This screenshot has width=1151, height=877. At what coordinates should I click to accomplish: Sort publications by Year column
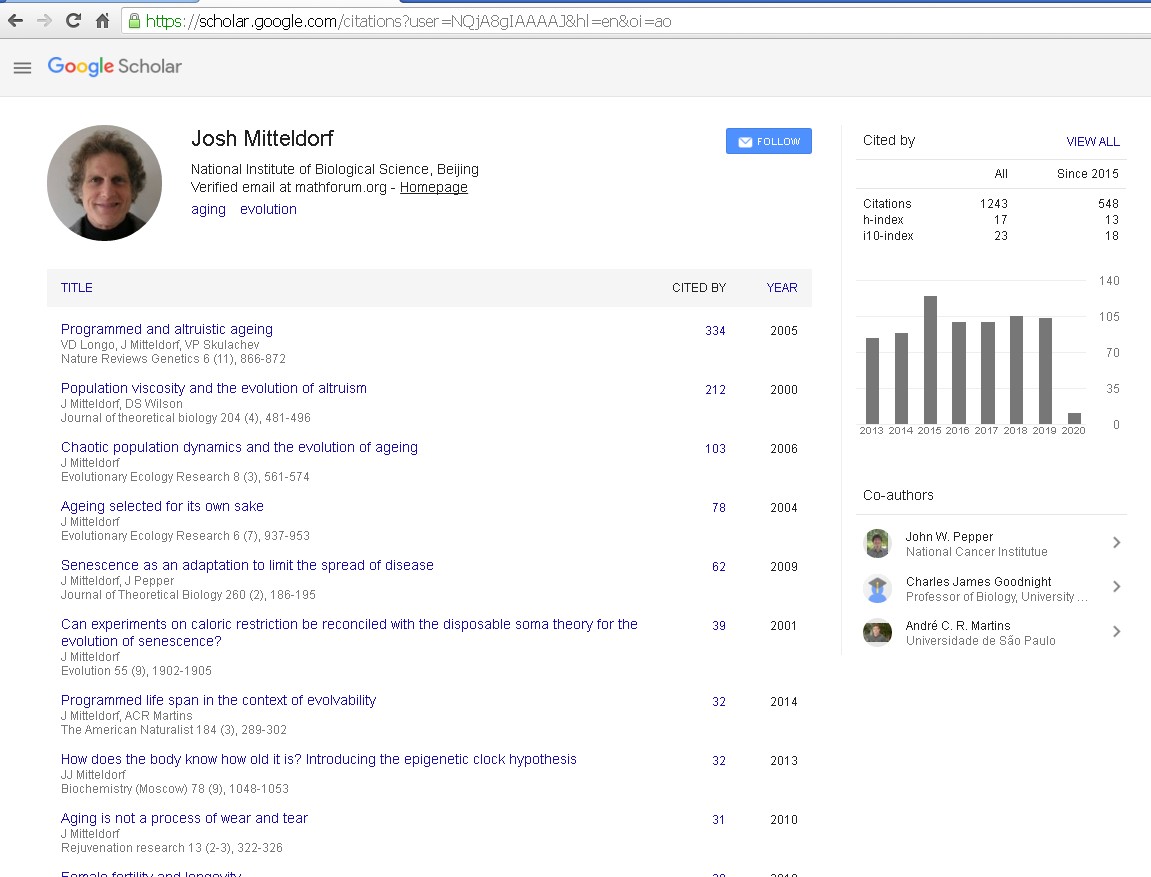click(781, 288)
